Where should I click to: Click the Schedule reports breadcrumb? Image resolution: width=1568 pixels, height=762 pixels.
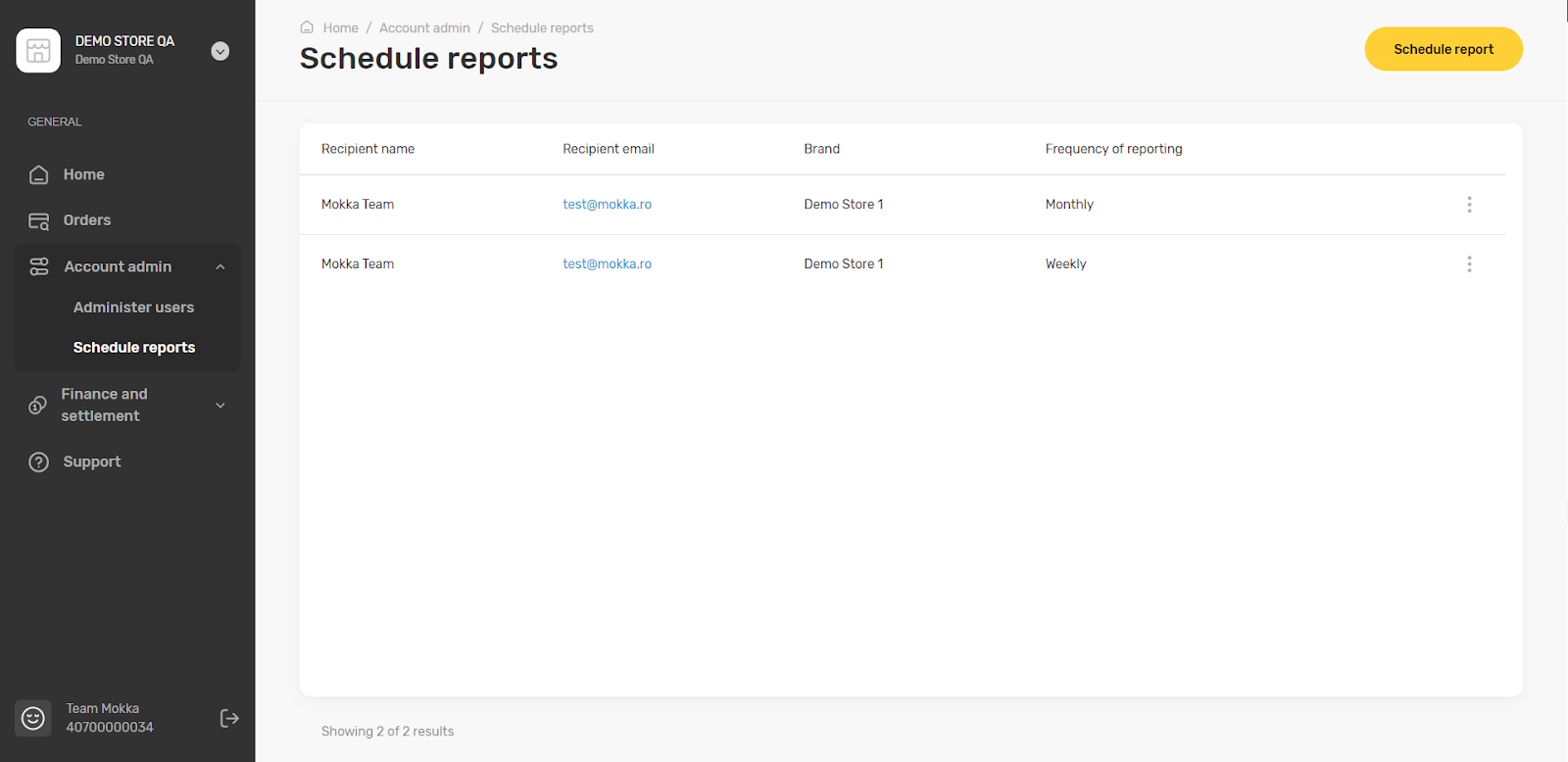(542, 28)
